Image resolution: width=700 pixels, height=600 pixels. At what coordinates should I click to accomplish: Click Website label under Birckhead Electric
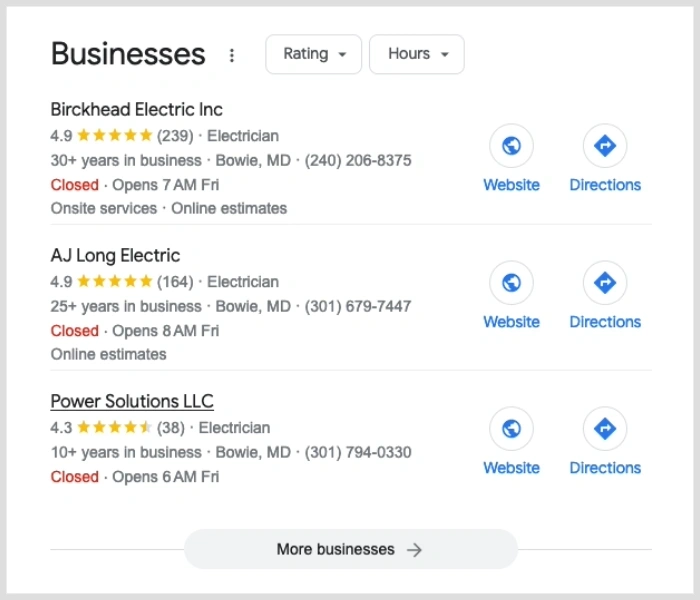pos(511,185)
